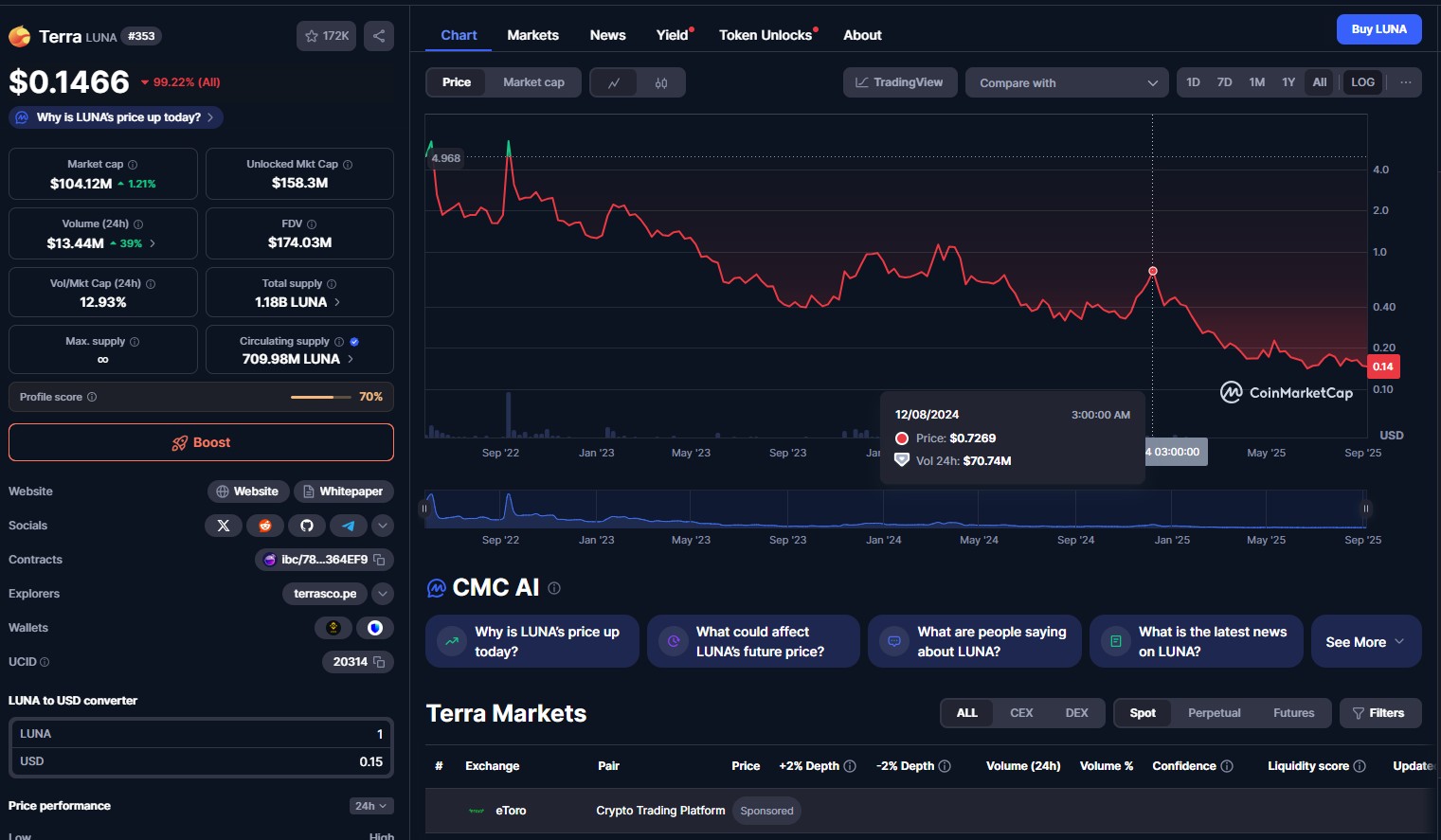Image resolution: width=1441 pixels, height=840 pixels.
Task: Expand See More CMC AI questions
Action: 1364,642
